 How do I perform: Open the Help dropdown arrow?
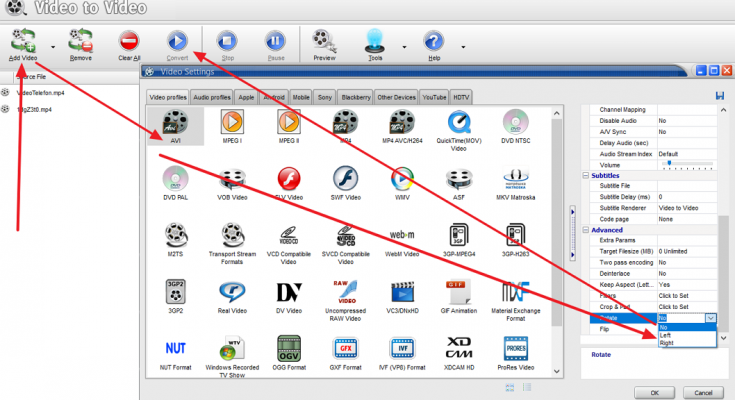463,47
